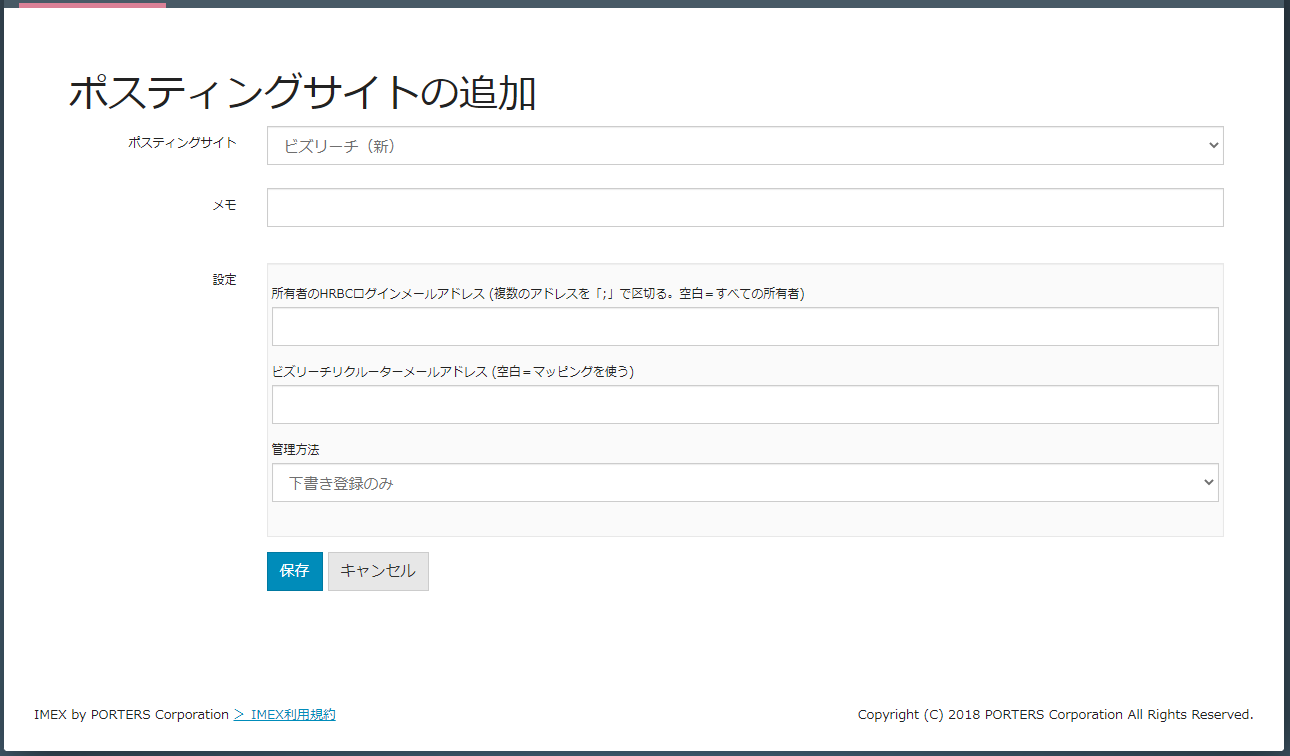Expand the 管理方法 dropdown showing 下書き登録のみ

pyautogui.click(x=744, y=483)
